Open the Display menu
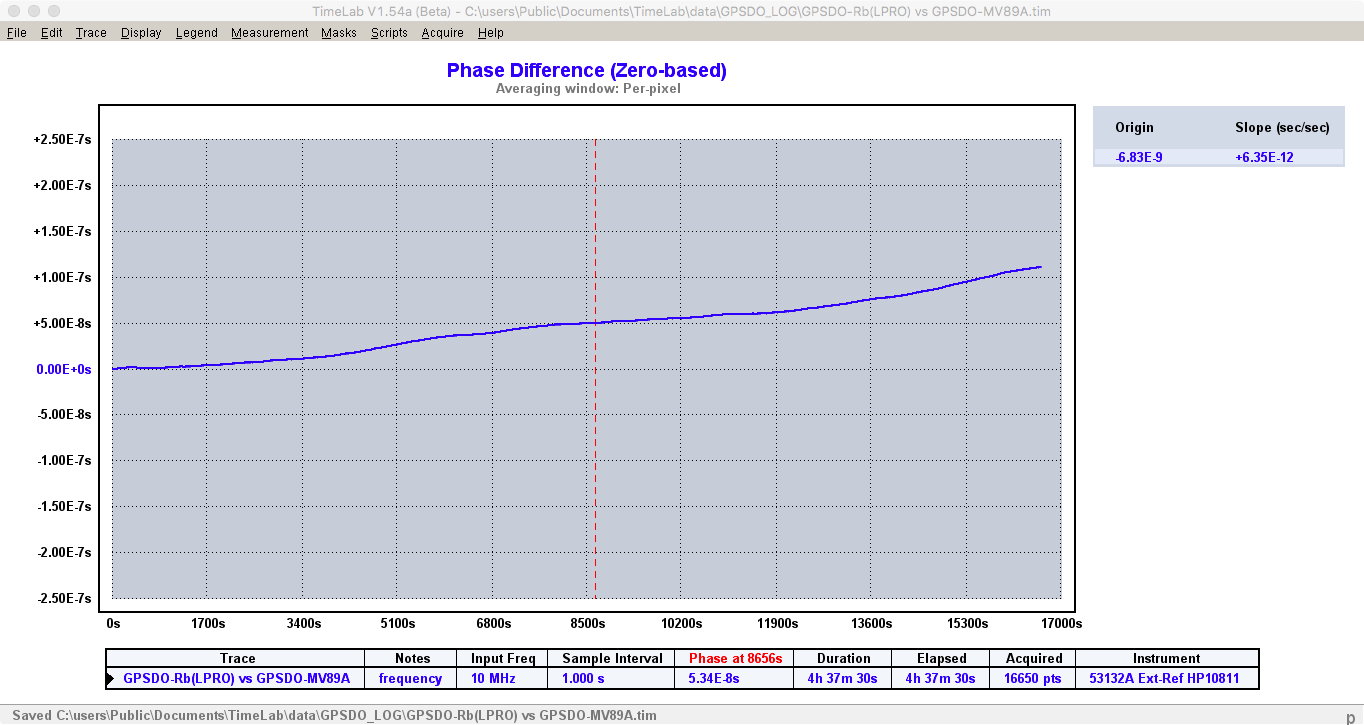This screenshot has height=725, width=1364. (x=141, y=33)
